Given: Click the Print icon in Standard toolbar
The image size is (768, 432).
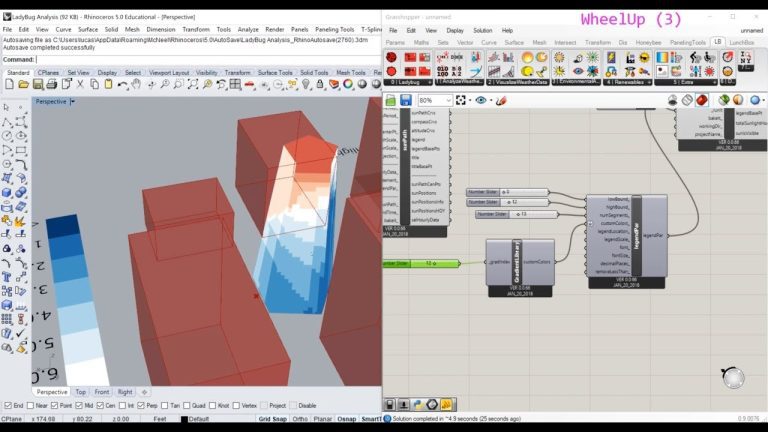Looking at the screenshot, I should click(53, 85).
